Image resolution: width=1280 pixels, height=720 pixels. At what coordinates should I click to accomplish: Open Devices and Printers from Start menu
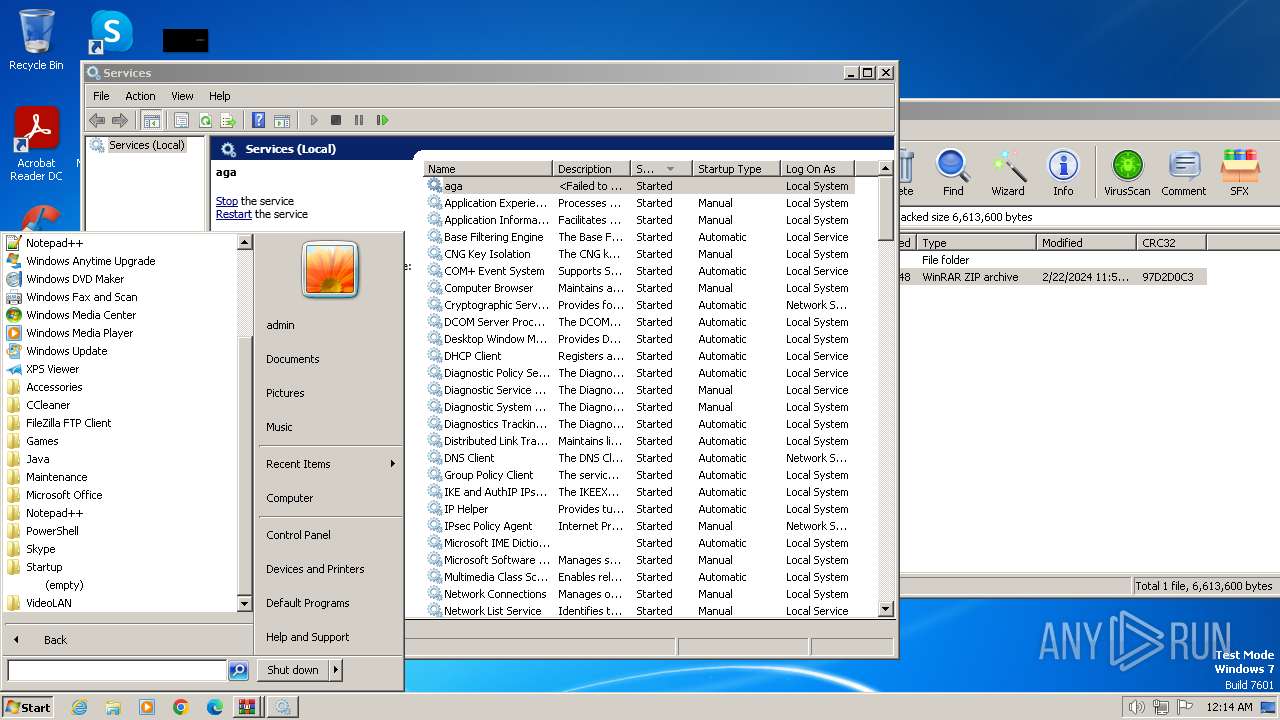[x=315, y=569]
